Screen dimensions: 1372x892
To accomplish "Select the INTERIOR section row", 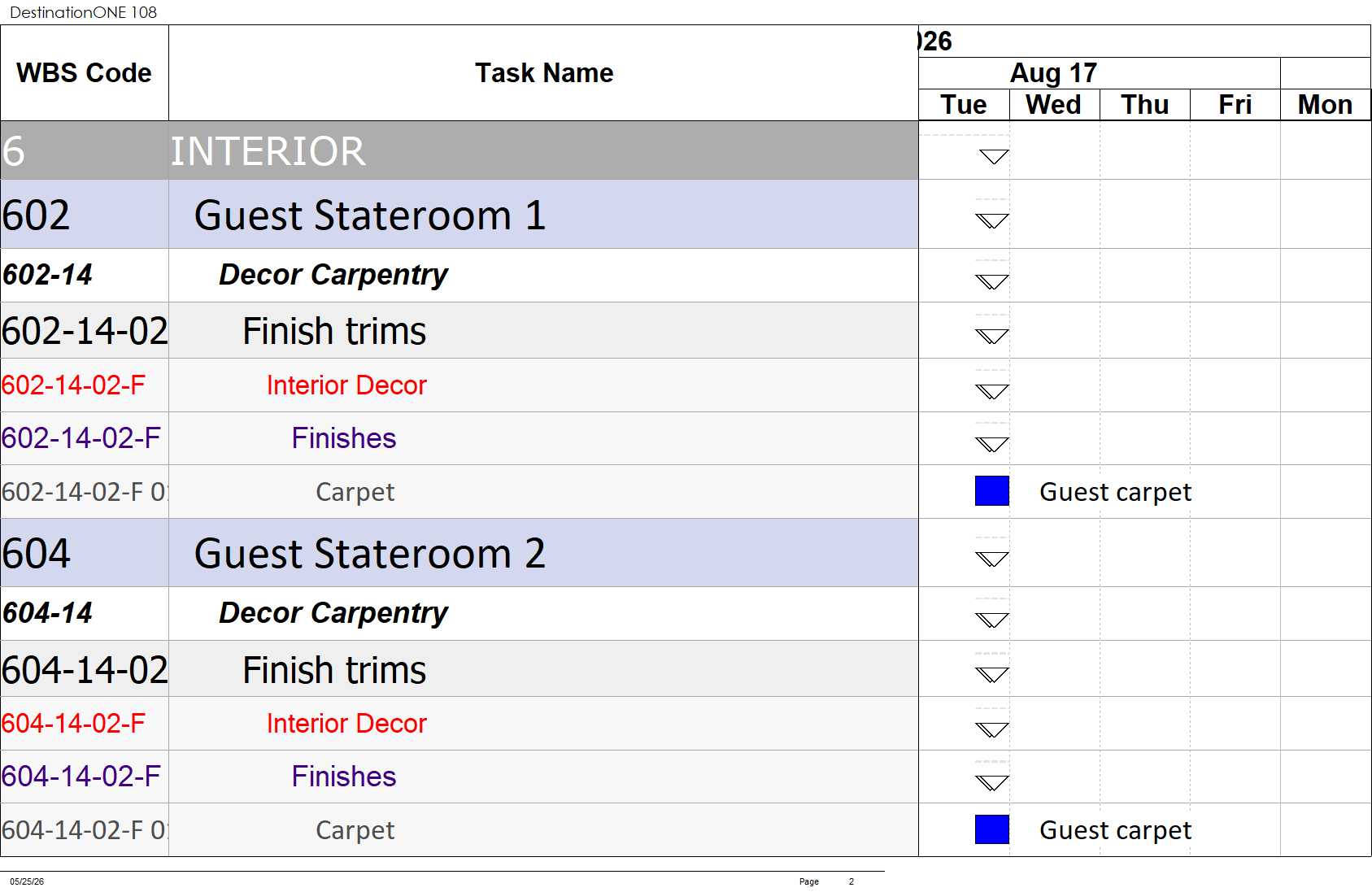I will [x=460, y=151].
